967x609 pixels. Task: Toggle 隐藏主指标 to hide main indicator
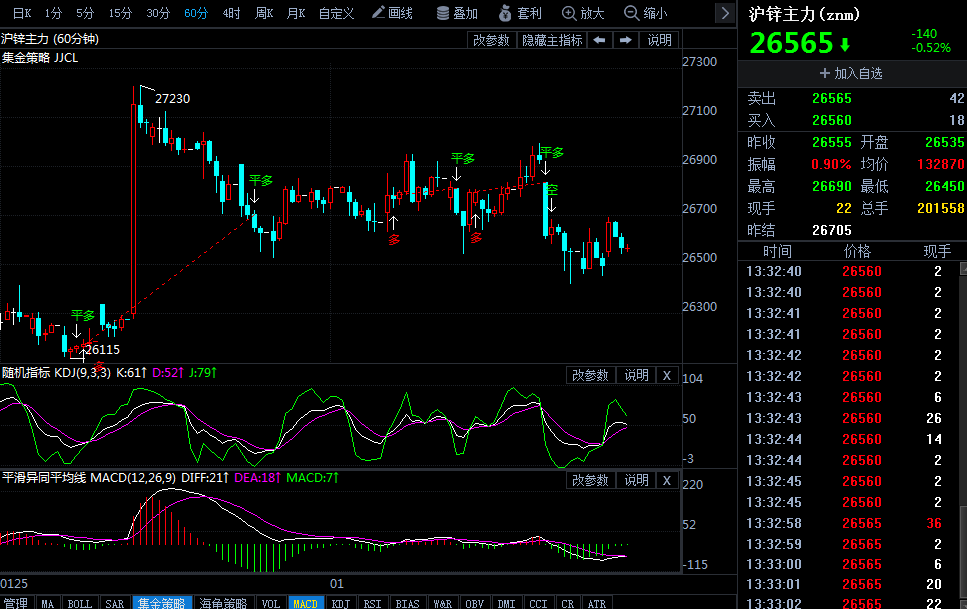552,40
